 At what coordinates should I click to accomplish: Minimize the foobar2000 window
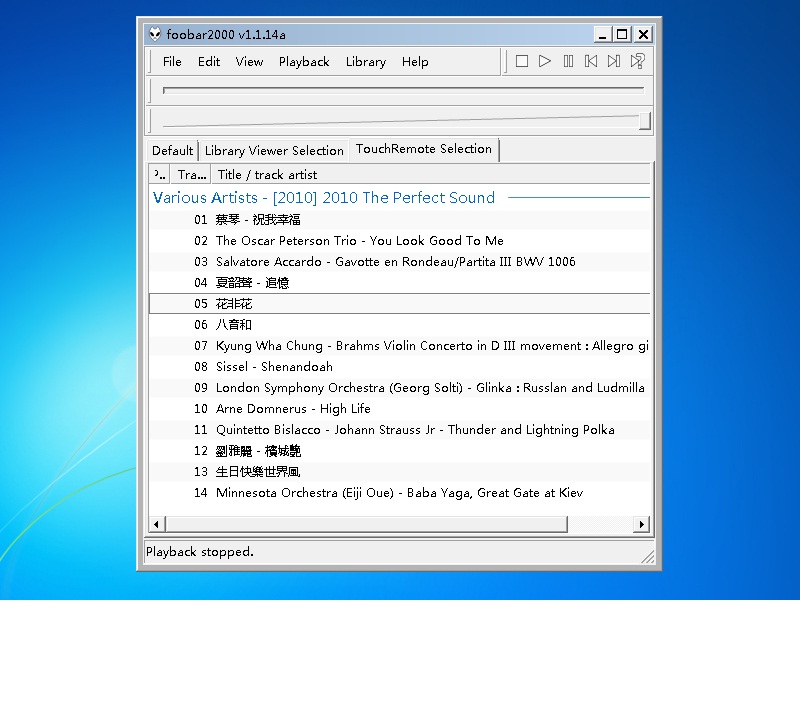[603, 34]
